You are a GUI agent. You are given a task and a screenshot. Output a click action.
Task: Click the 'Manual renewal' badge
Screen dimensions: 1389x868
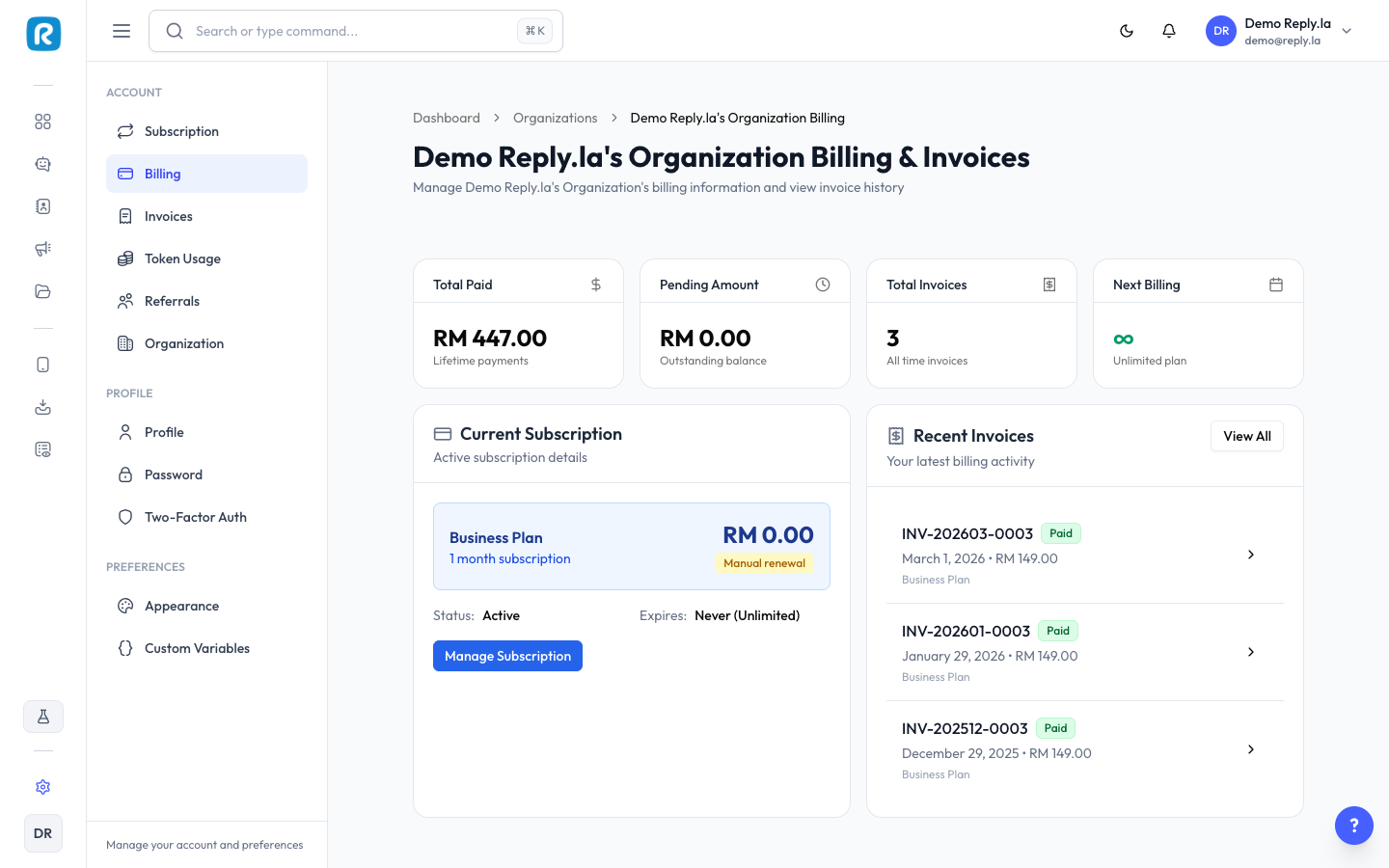764,563
